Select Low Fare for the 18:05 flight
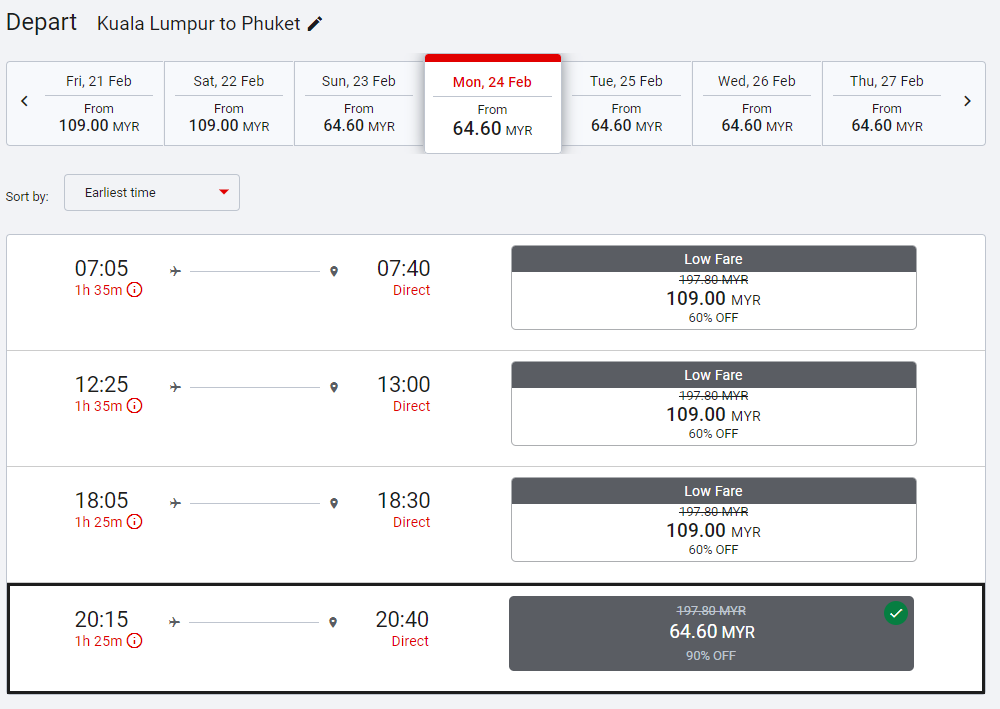 point(713,520)
